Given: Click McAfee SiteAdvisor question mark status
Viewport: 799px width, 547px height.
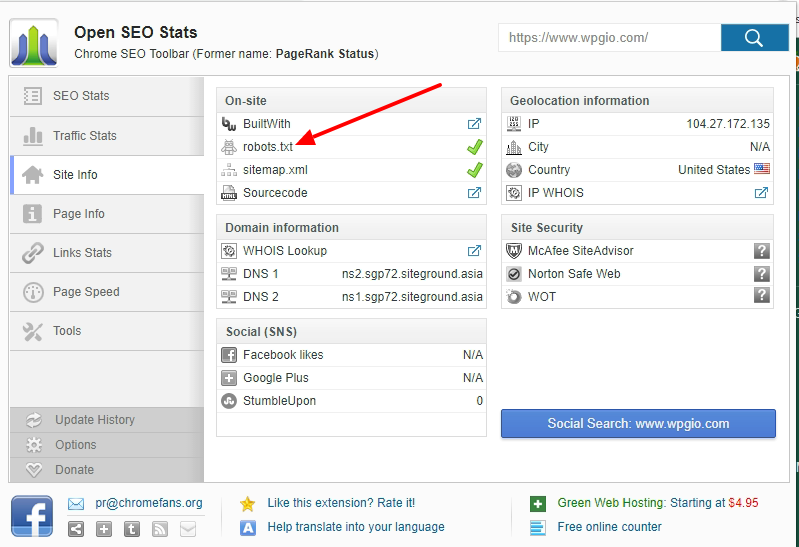Looking at the screenshot, I should 761,251.
